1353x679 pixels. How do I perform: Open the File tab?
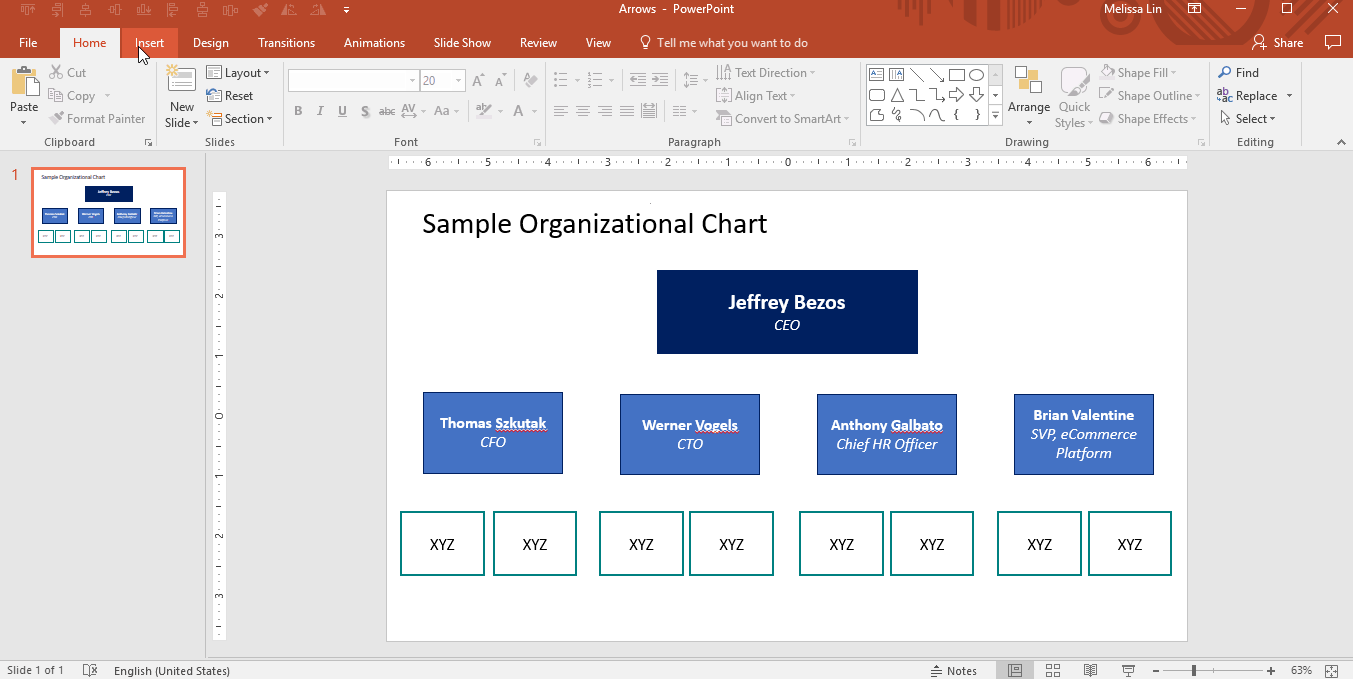tap(28, 43)
